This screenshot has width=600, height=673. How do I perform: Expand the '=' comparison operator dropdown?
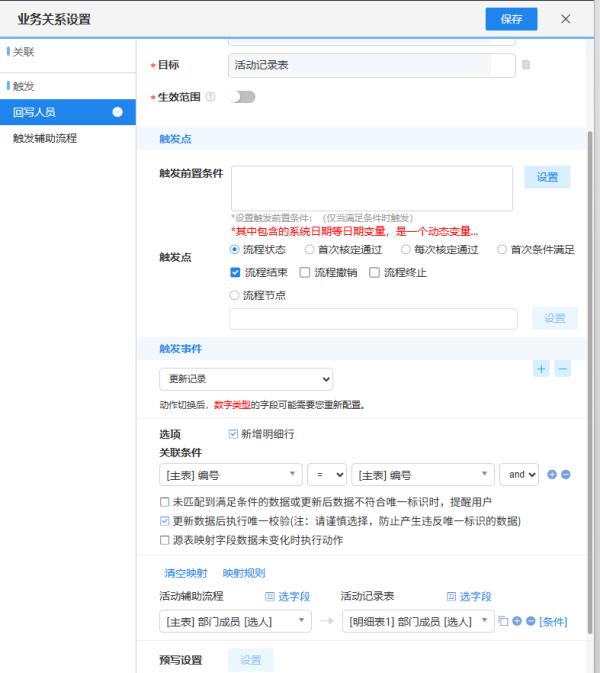tap(326, 474)
